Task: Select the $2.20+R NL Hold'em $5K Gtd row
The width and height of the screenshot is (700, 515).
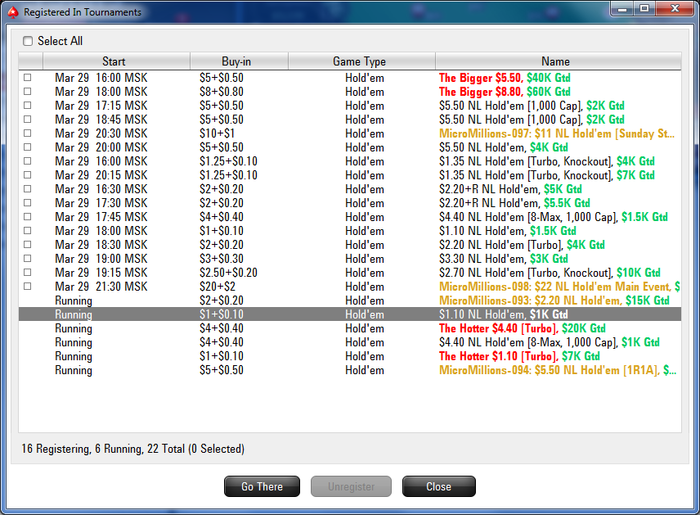Action: pyautogui.click(x=350, y=189)
